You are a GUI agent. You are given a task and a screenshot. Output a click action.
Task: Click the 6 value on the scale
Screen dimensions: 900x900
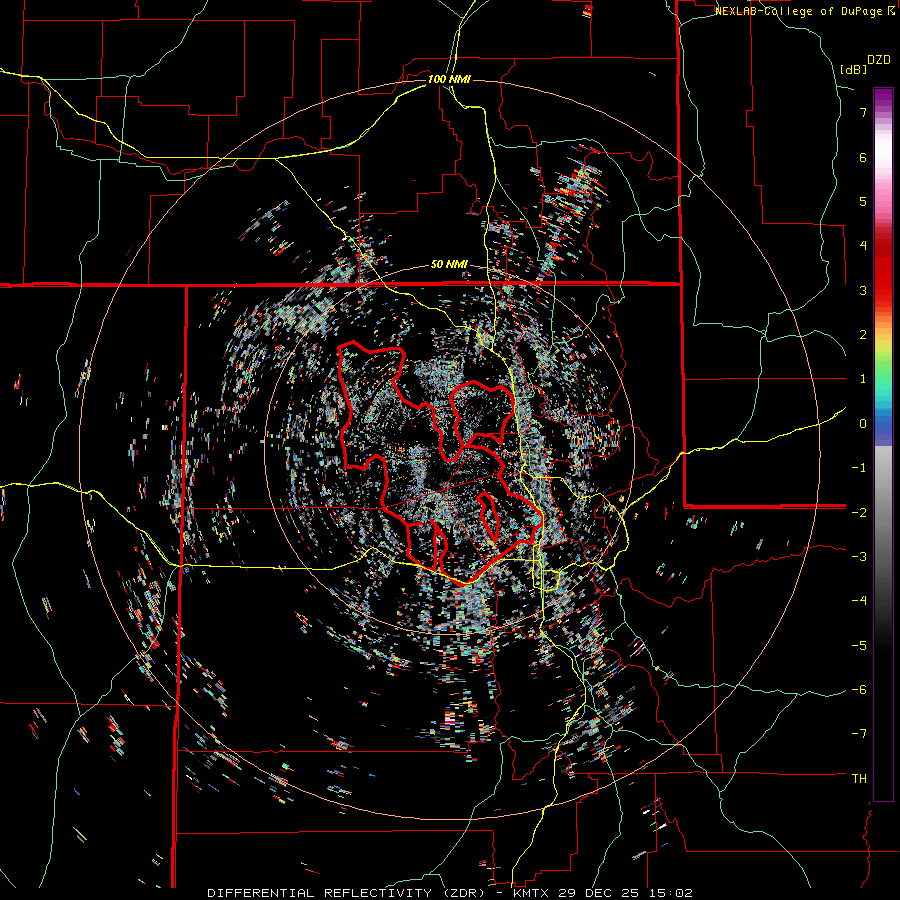tap(863, 157)
